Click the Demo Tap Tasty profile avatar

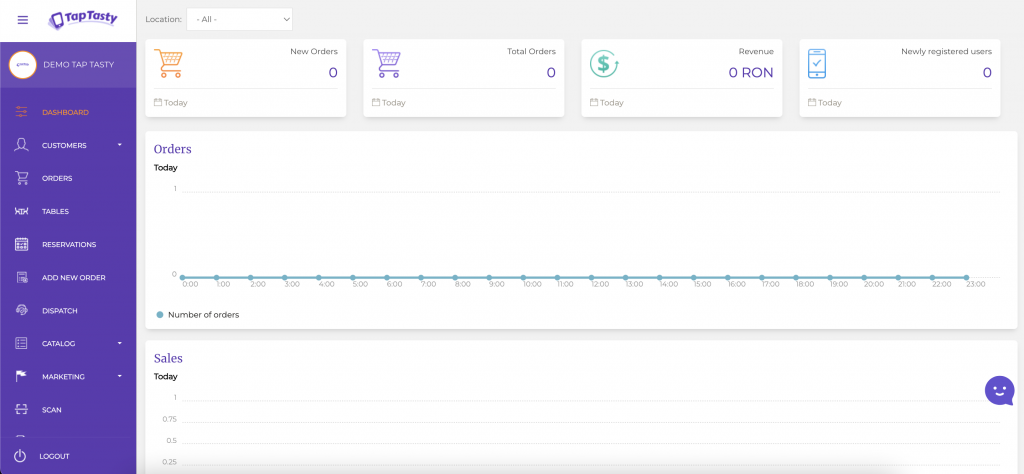pos(22,64)
